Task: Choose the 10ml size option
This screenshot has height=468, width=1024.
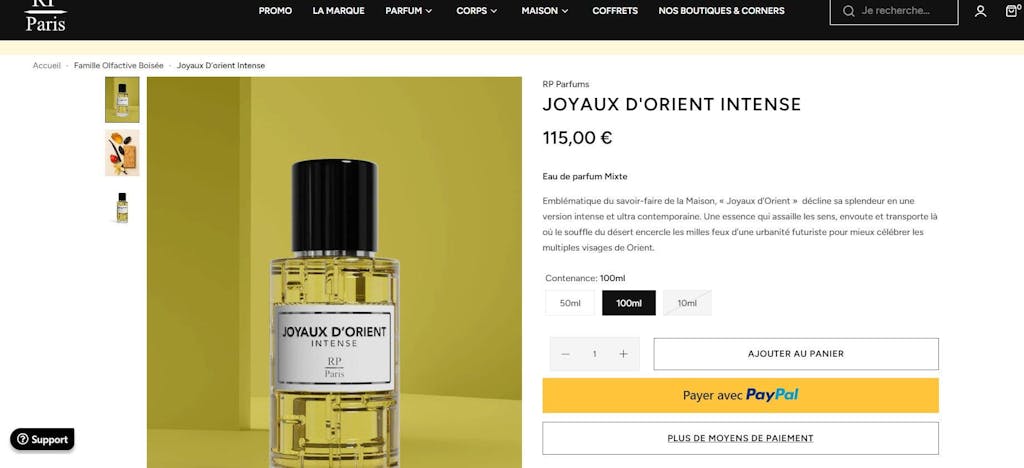Action: (x=687, y=303)
